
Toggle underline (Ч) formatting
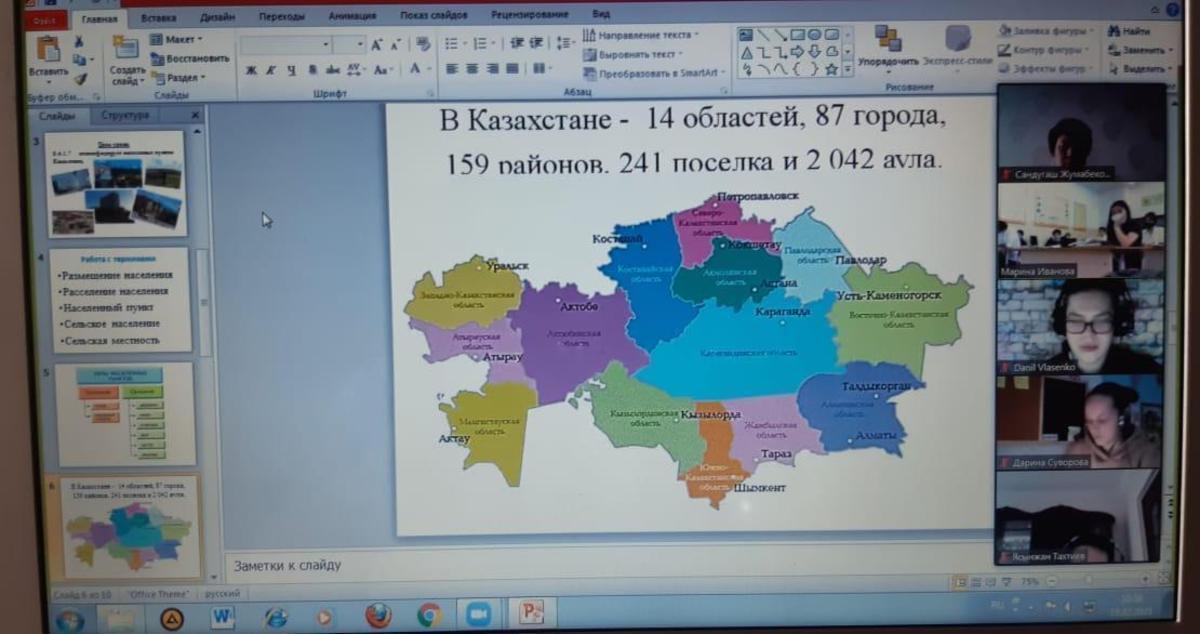click(290, 70)
